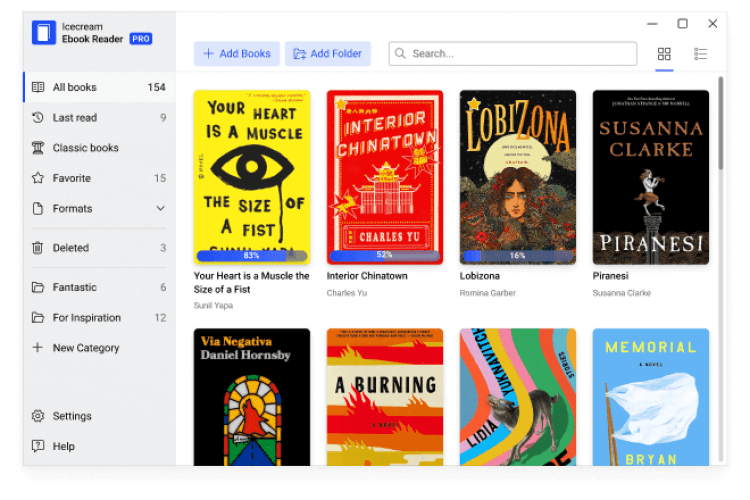Open Settings
Image resolution: width=750 pixels, height=500 pixels.
click(99, 416)
